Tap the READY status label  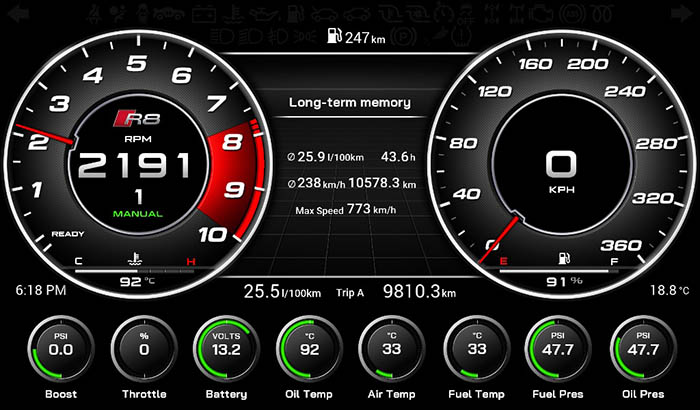tap(68, 234)
